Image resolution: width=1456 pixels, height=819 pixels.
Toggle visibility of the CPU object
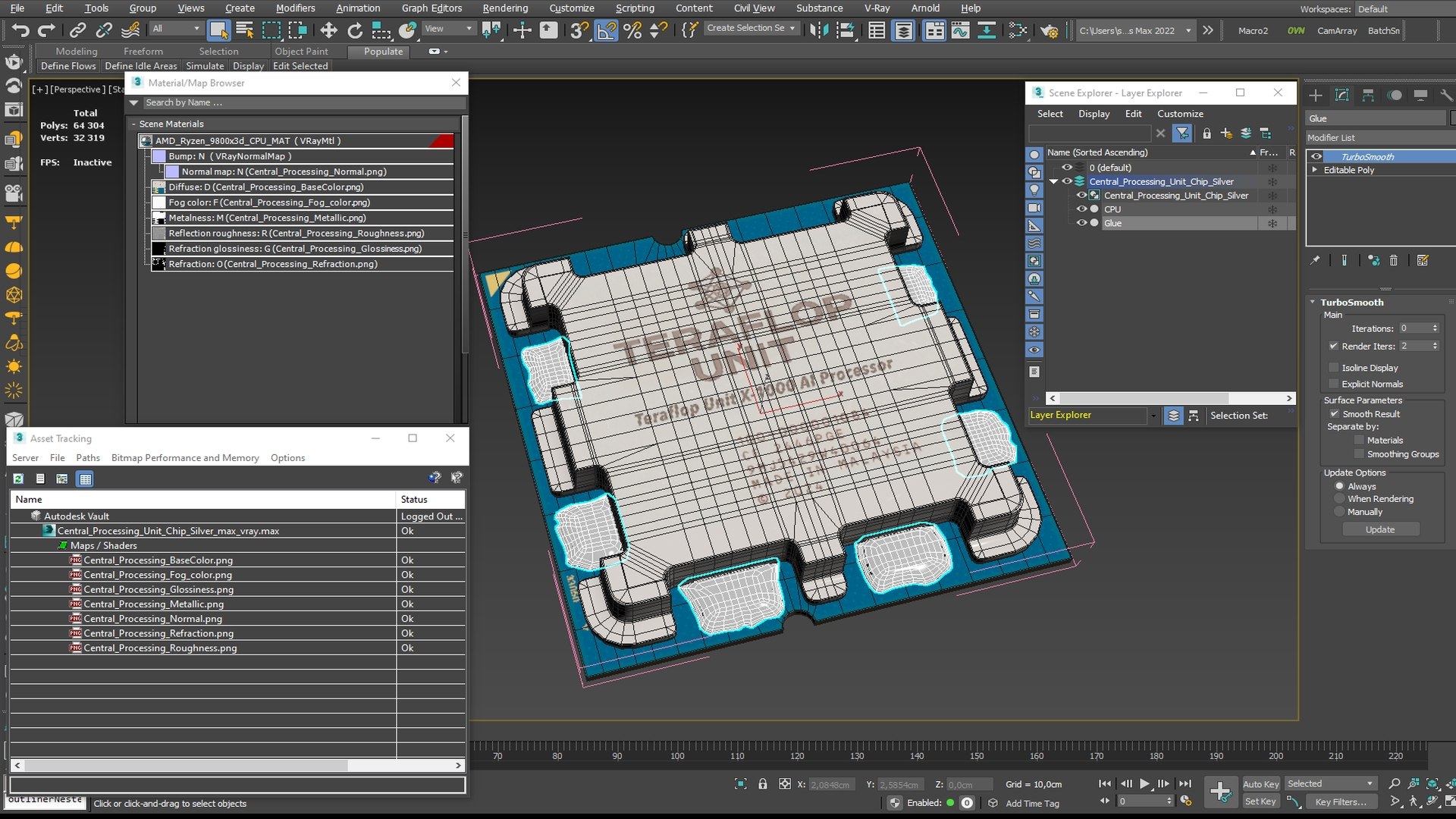[x=1081, y=209]
